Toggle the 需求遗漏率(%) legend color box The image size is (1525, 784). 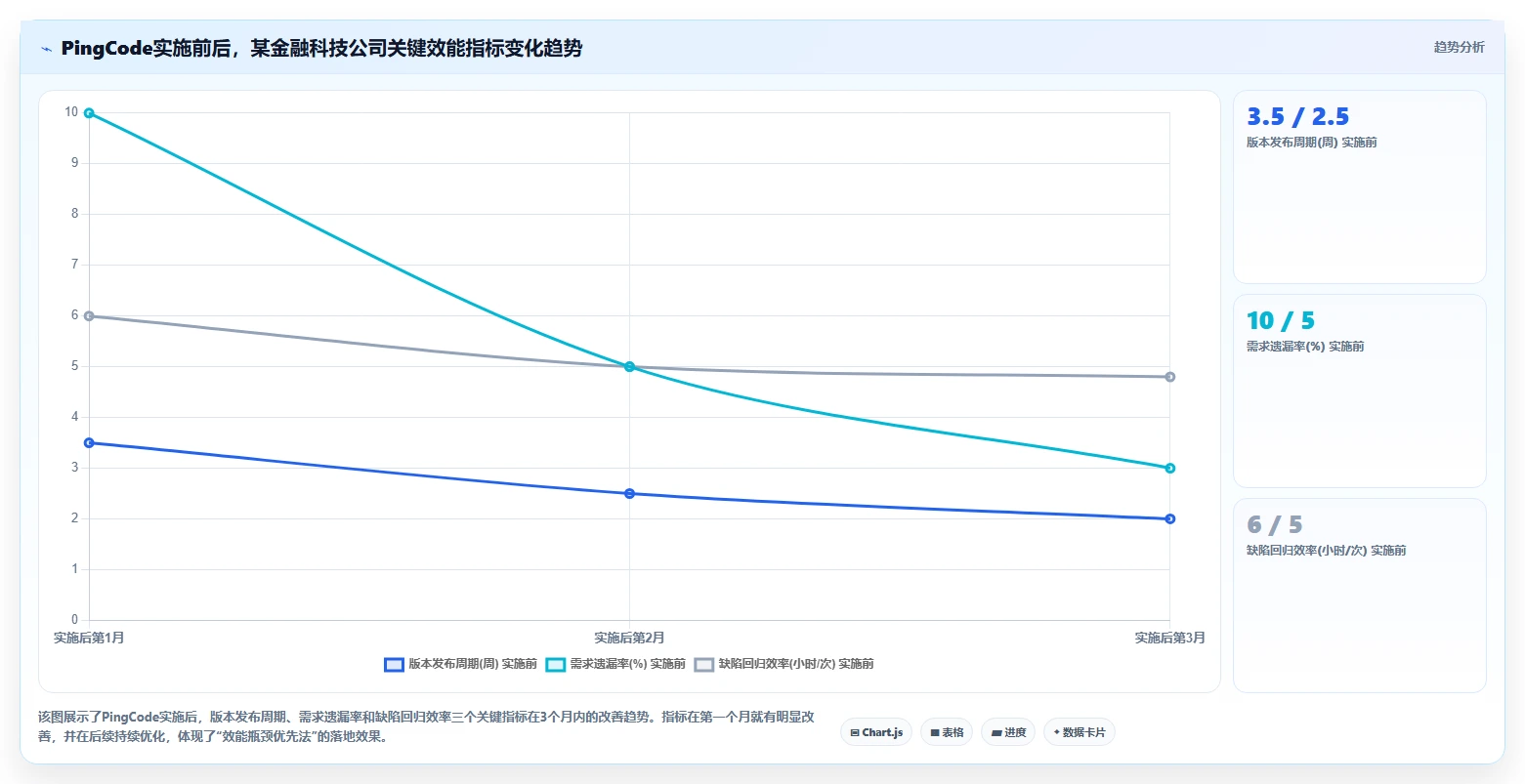pos(556,665)
